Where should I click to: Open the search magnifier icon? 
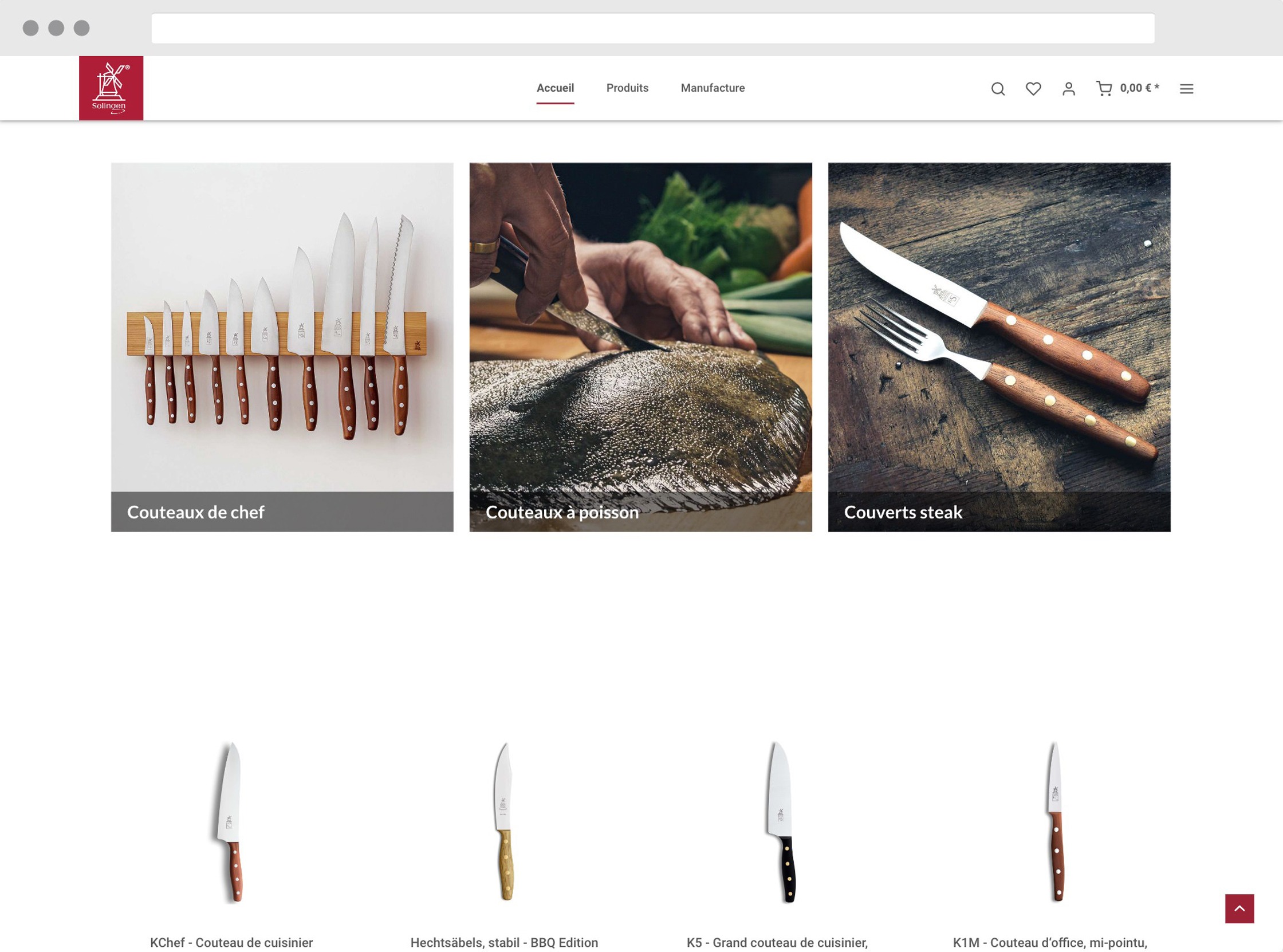click(998, 89)
